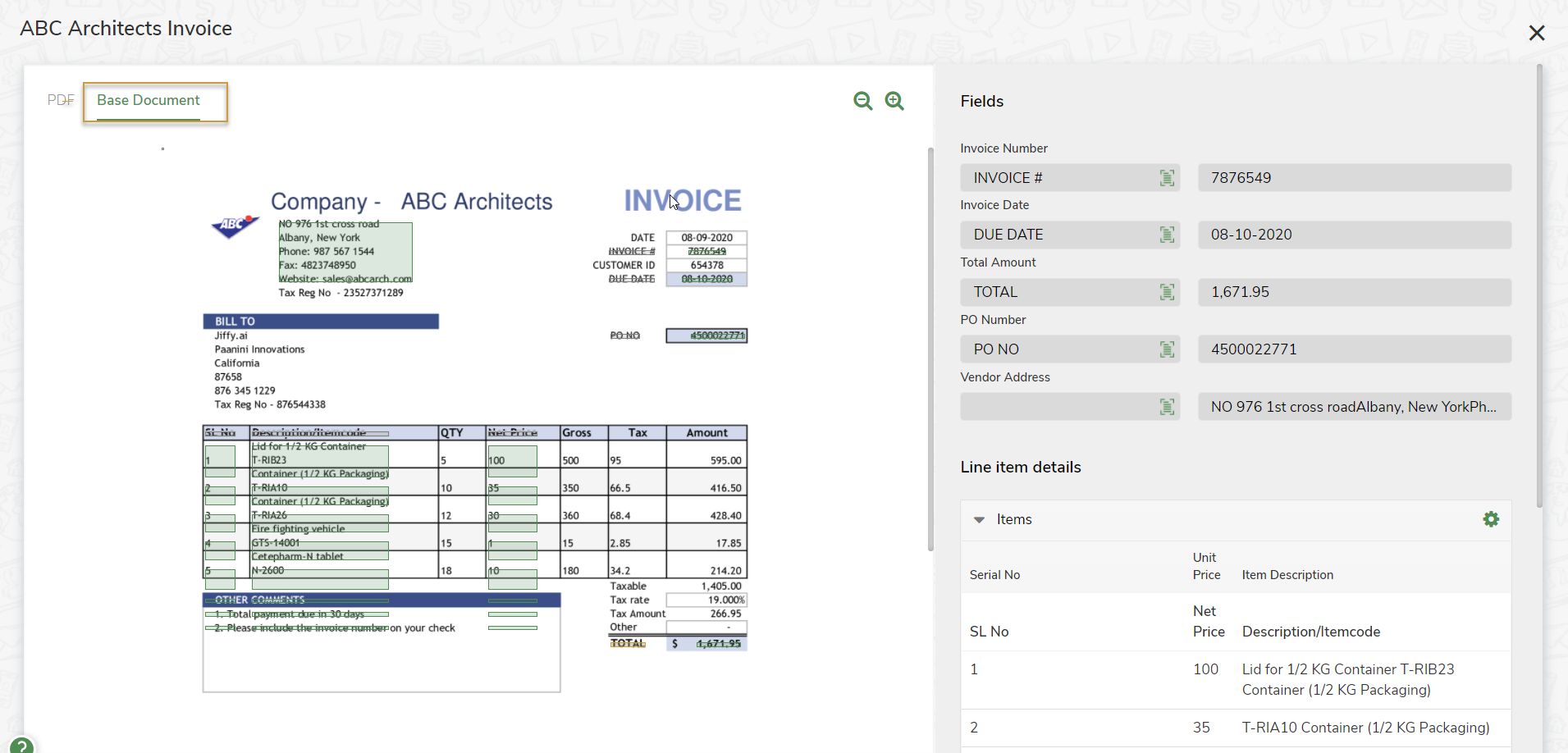The image size is (1568, 753).
Task: Edit the invoice date value 08-10-2020
Action: click(1355, 235)
